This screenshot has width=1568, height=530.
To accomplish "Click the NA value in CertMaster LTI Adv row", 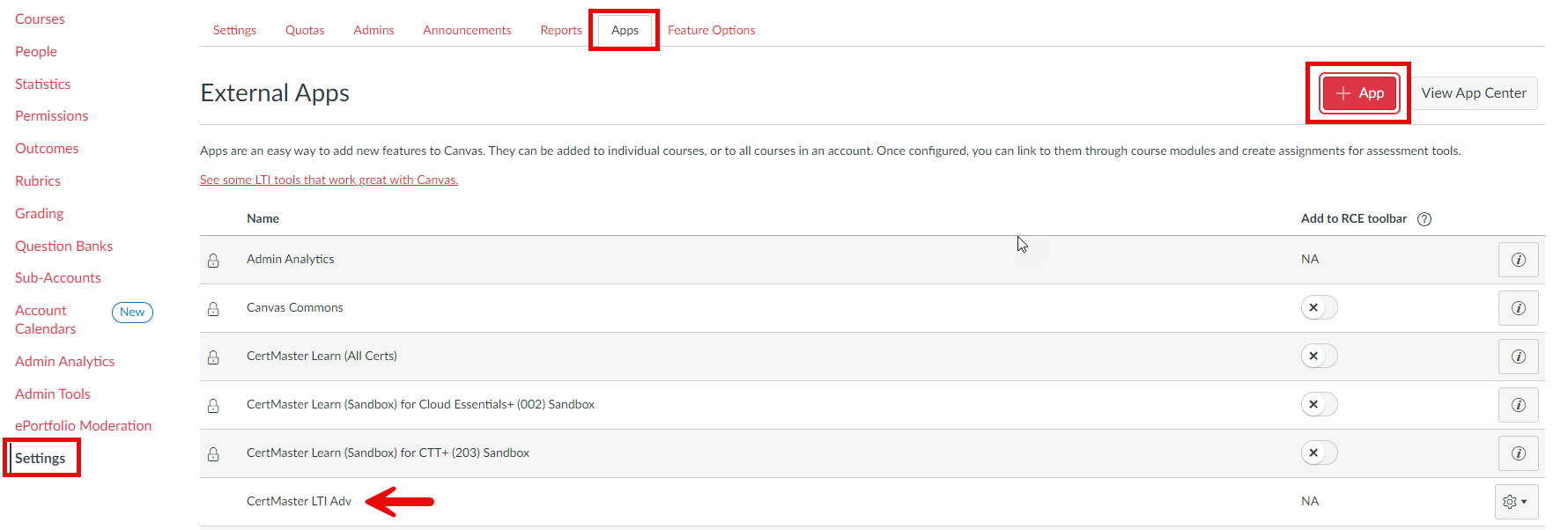I will [x=1310, y=501].
